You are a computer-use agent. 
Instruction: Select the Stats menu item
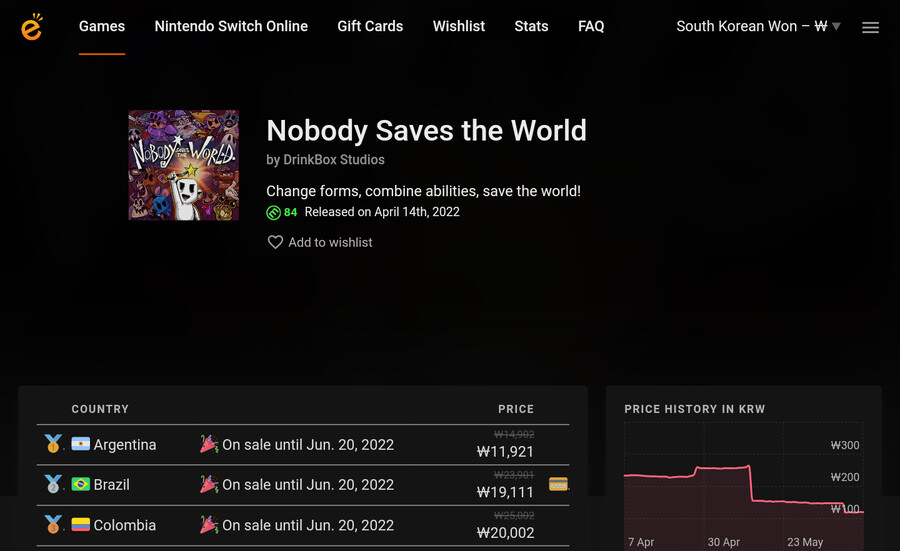pos(531,26)
